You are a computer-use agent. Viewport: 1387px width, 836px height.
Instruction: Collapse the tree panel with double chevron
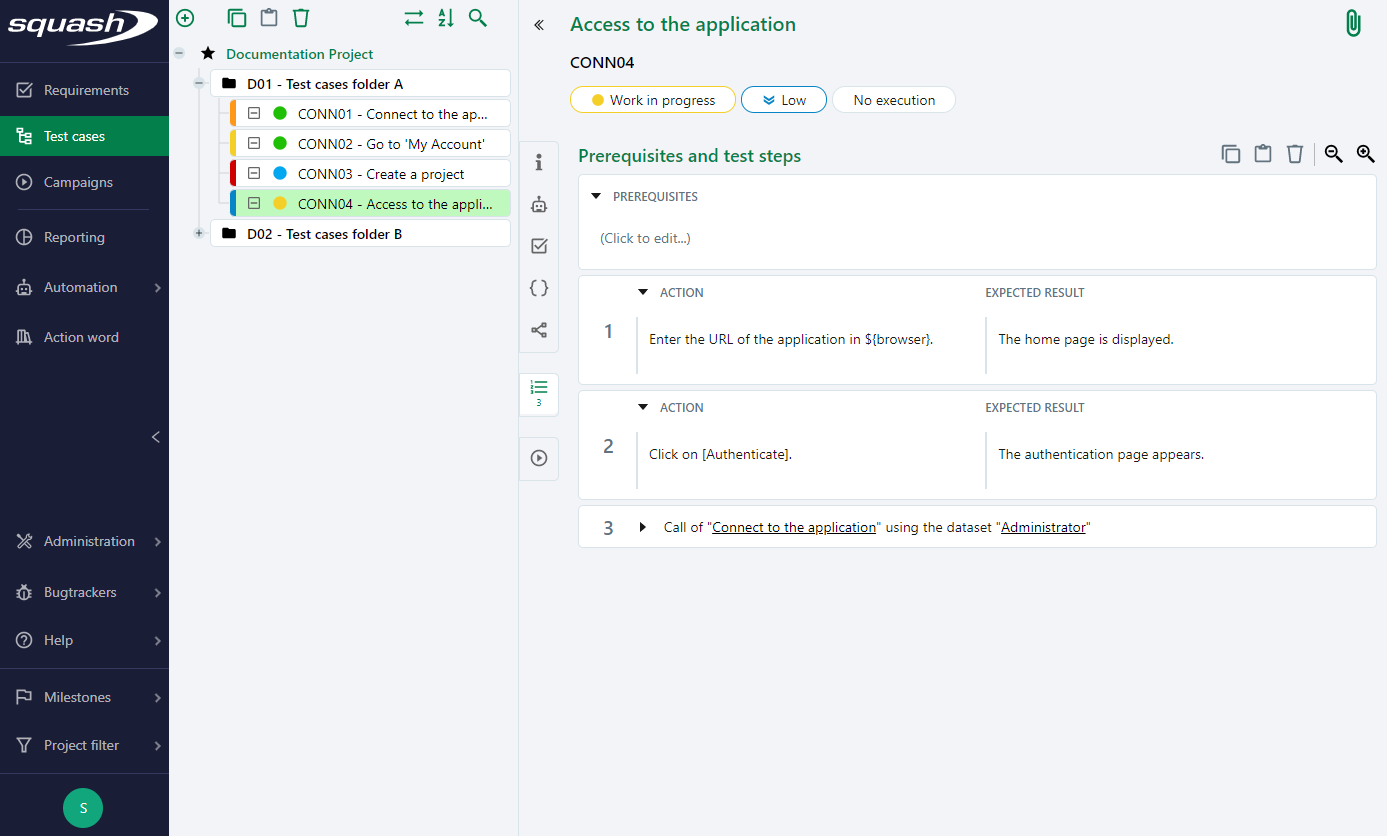[x=539, y=25]
